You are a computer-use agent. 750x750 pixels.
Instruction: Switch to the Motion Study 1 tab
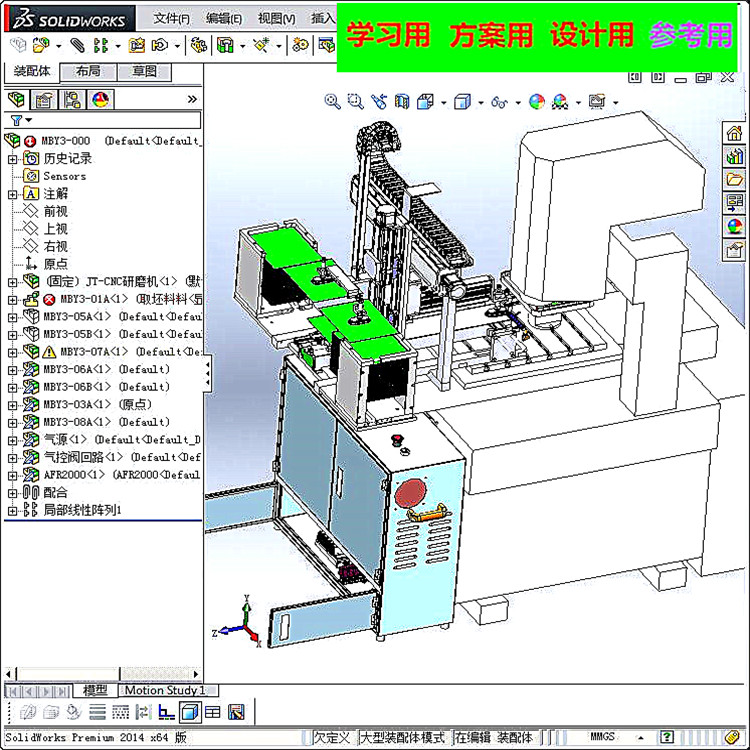click(165, 690)
